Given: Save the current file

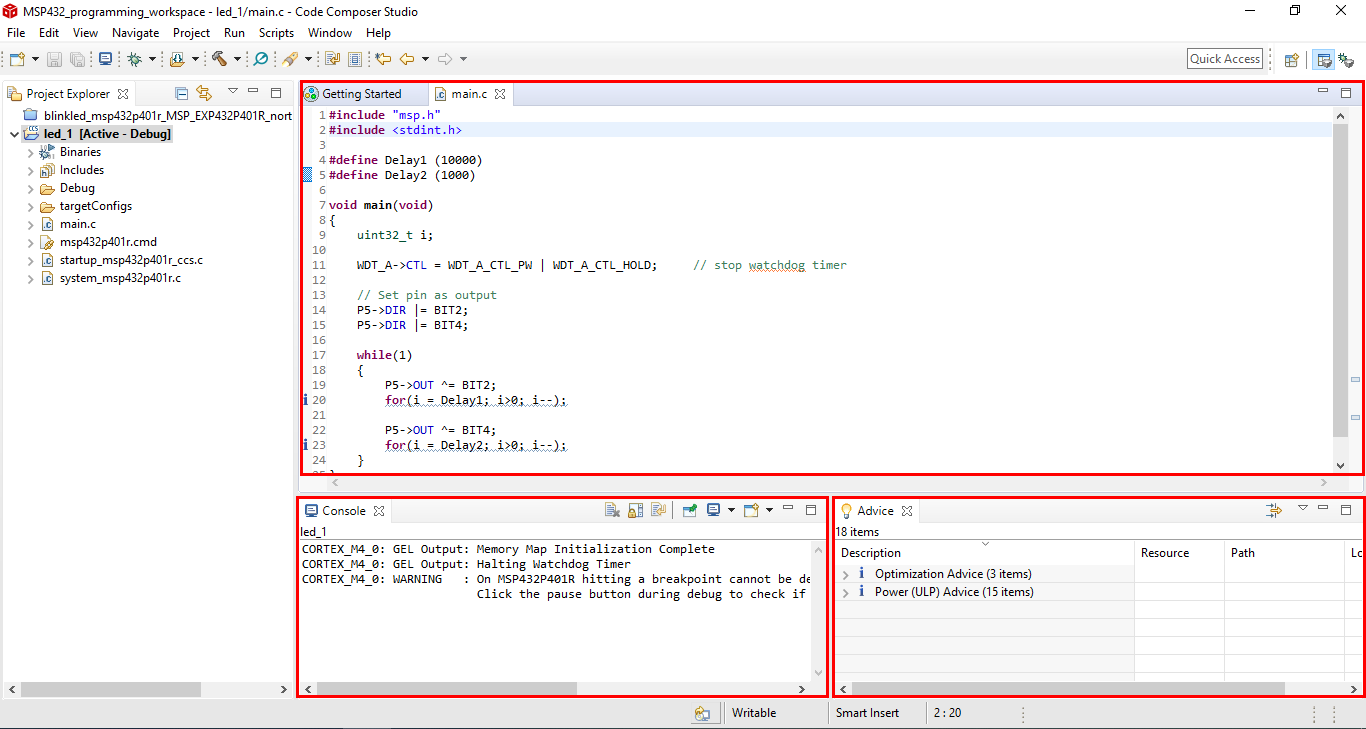Looking at the screenshot, I should click(53, 58).
